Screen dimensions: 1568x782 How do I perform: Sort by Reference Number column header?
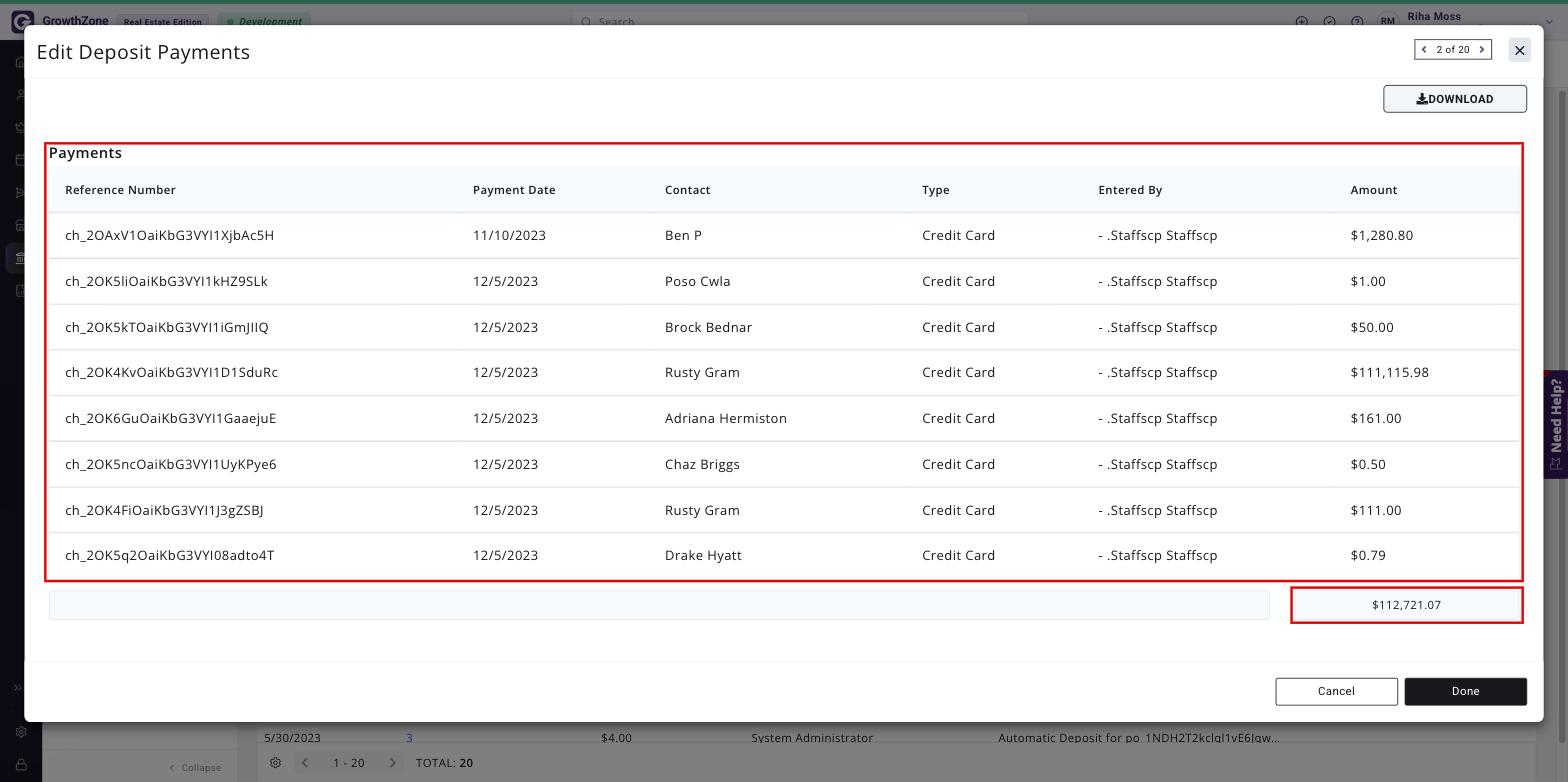click(x=120, y=190)
